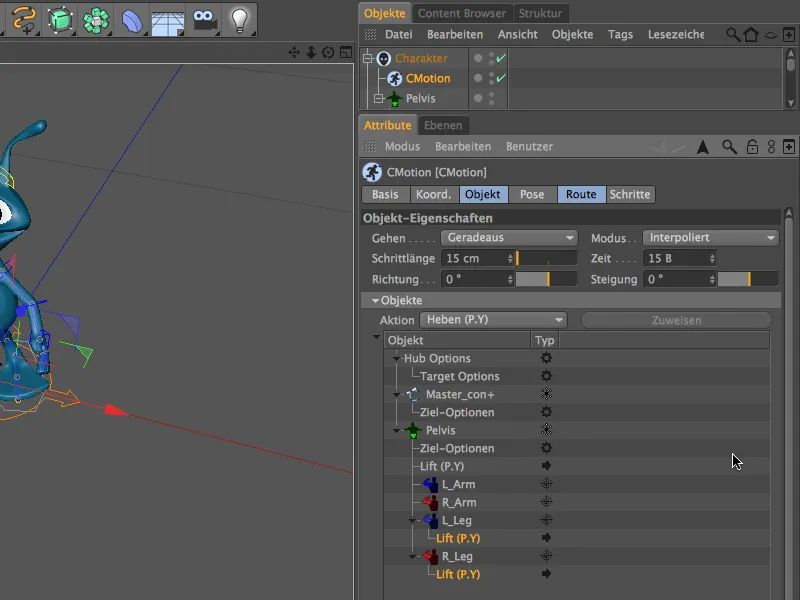This screenshot has height=600, width=800.
Task: Toggle the CMotion enable checkmark
Action: pos(501,78)
